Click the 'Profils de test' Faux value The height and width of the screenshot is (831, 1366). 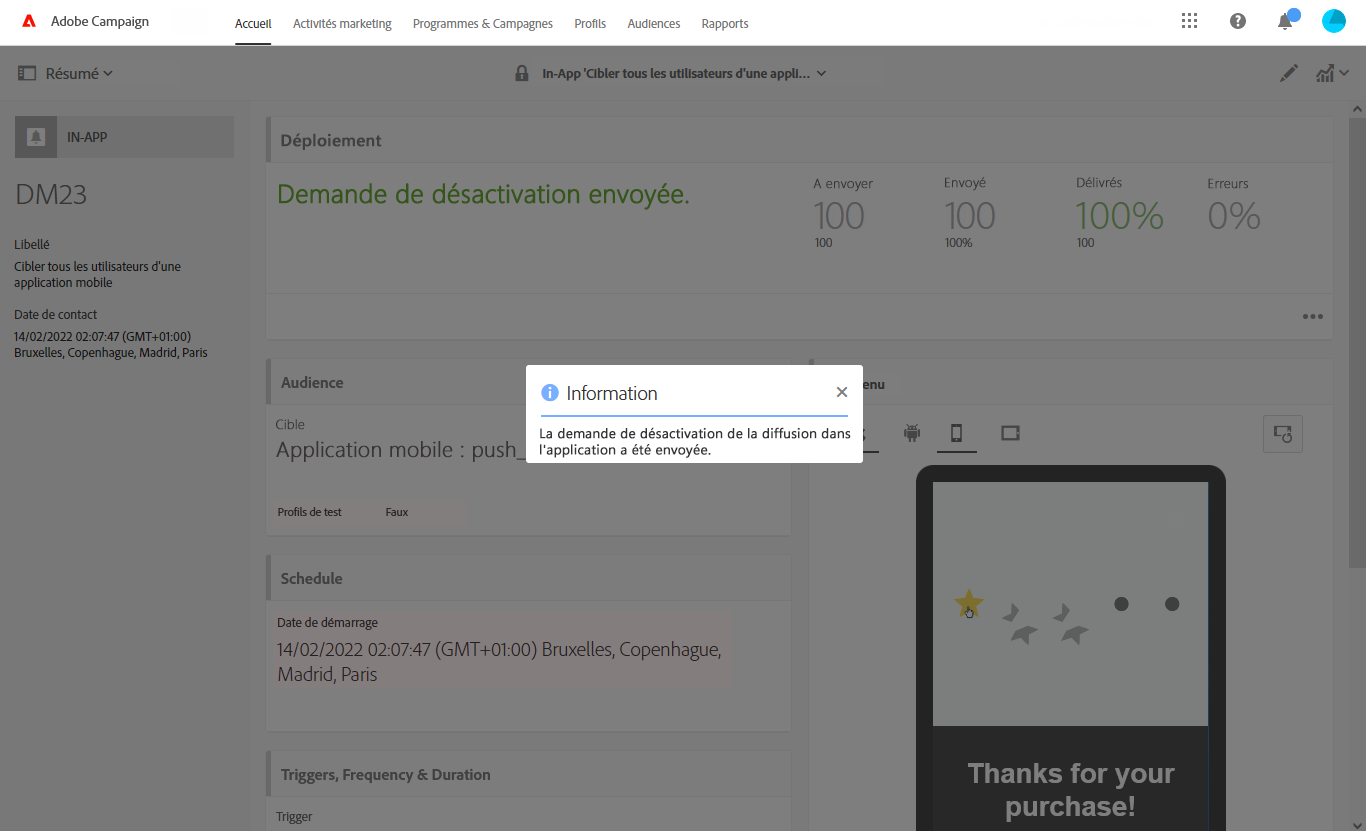pyautogui.click(x=397, y=512)
